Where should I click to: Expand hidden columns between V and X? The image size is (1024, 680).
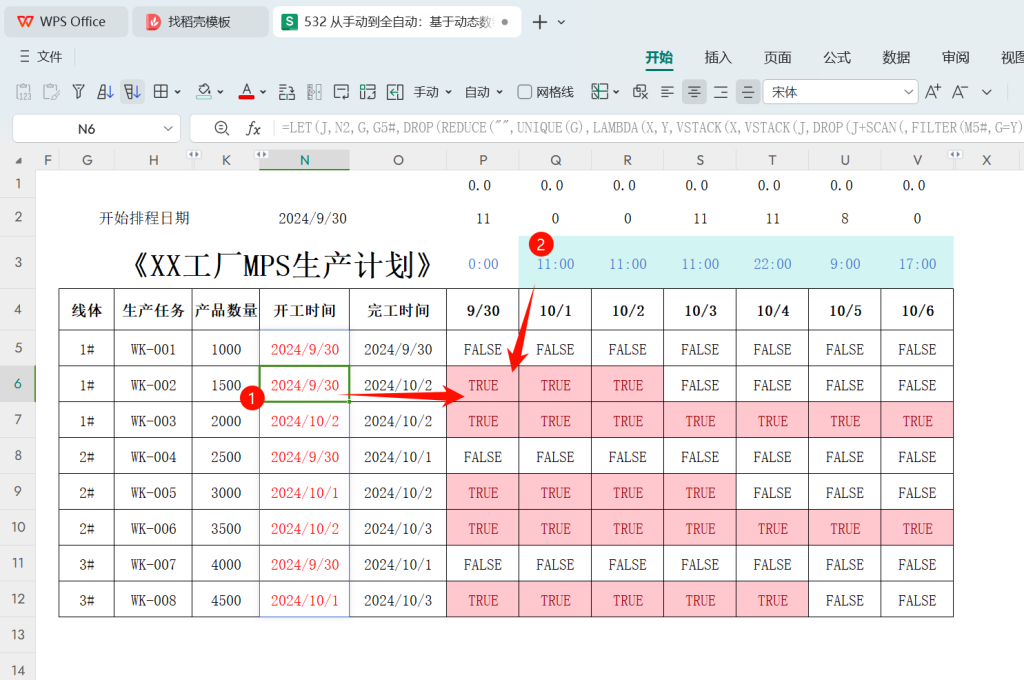click(955, 155)
